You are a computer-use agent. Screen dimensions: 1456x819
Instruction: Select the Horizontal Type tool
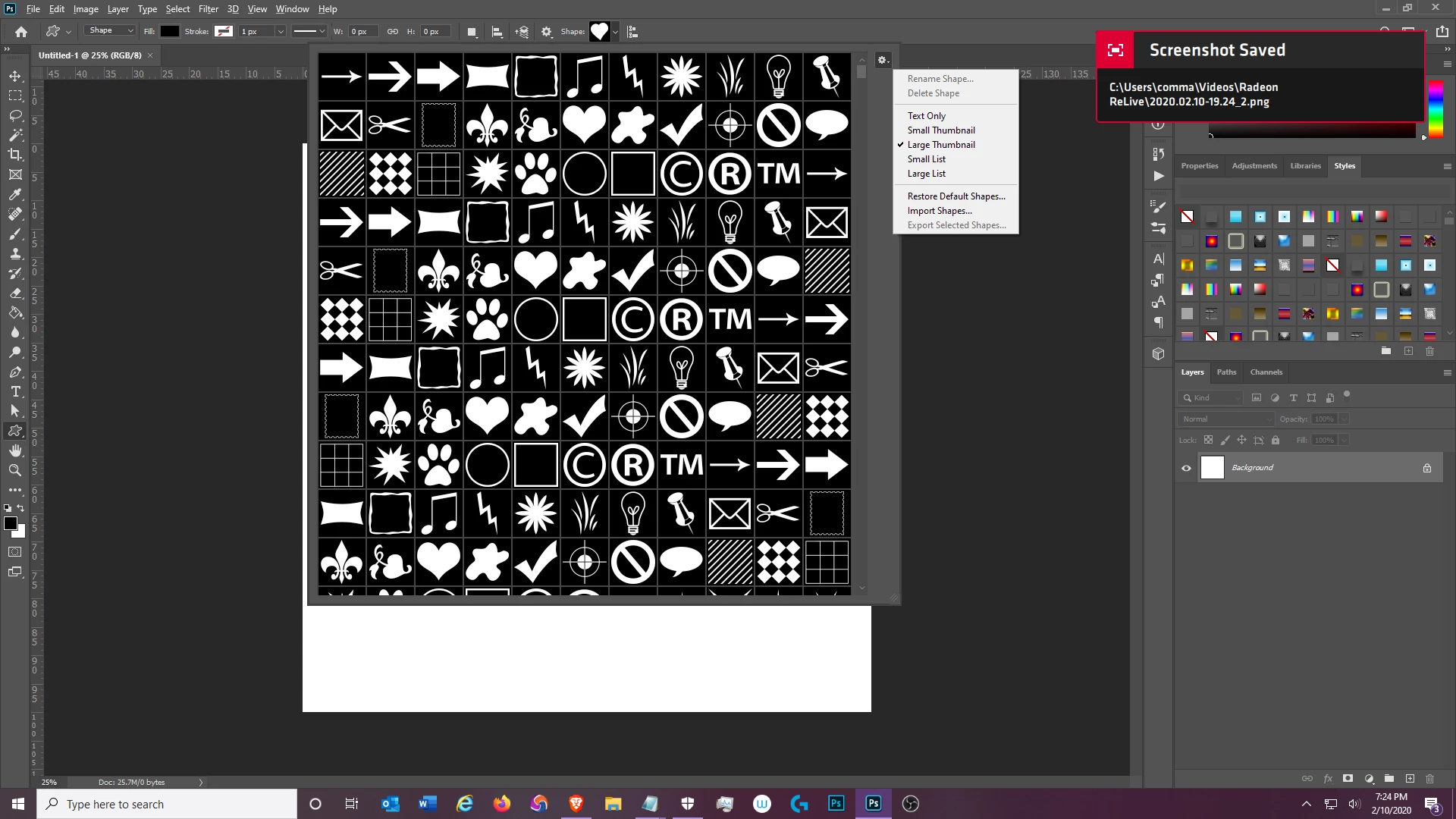15,391
